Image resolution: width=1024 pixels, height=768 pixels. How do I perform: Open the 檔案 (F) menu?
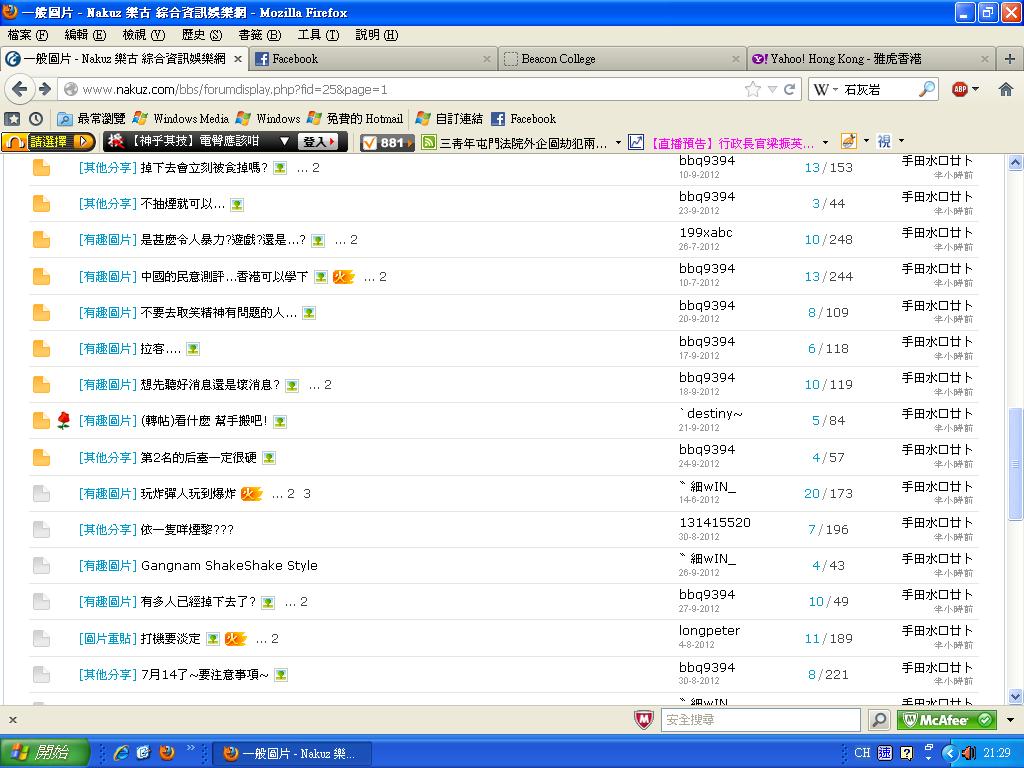click(x=27, y=35)
